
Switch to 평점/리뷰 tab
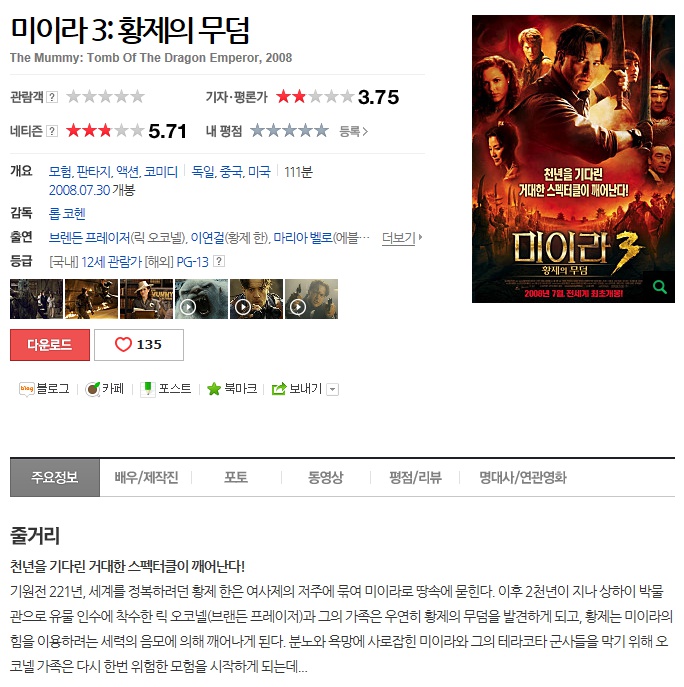point(415,477)
